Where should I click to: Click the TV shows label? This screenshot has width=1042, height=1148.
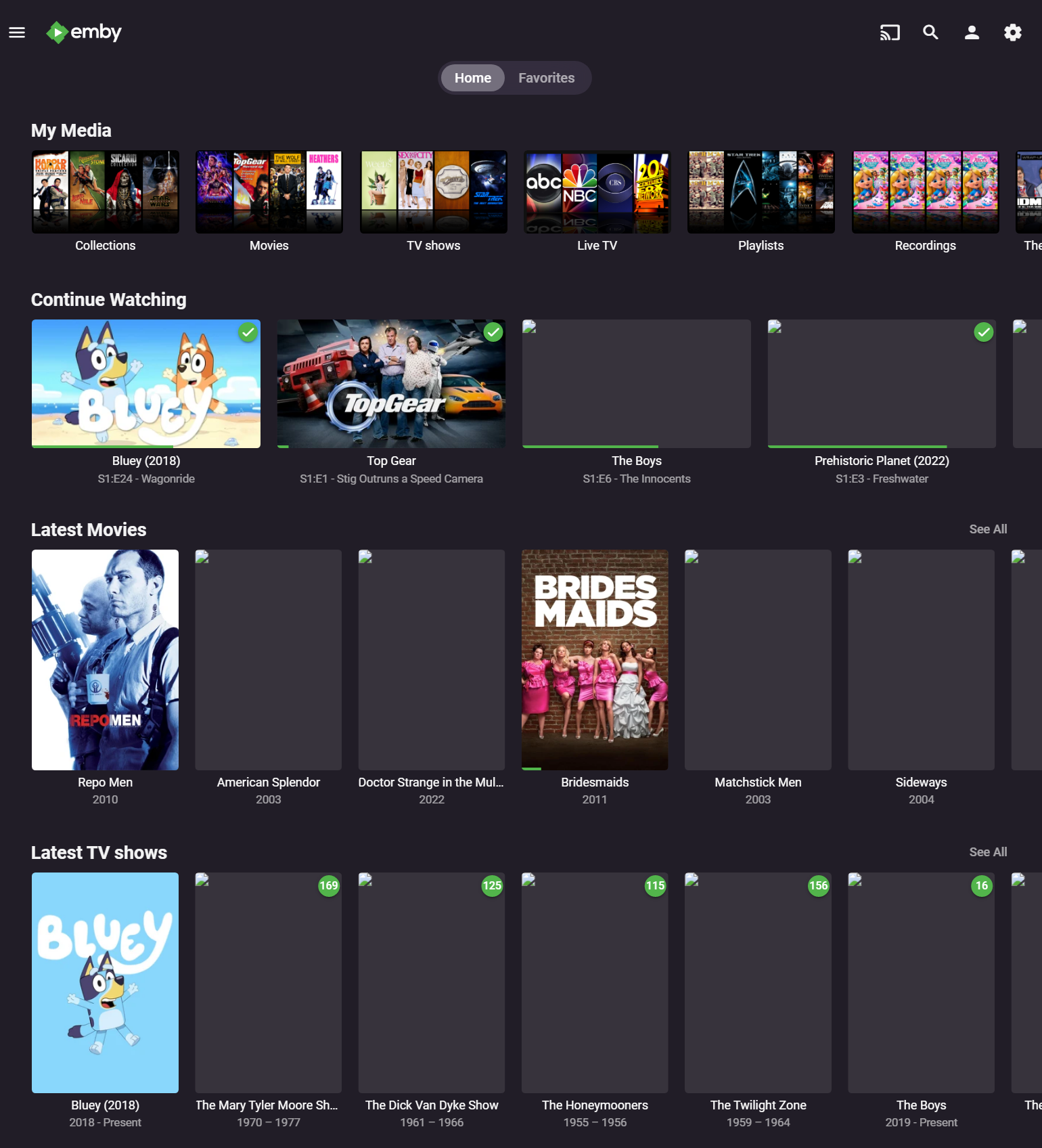[434, 246]
